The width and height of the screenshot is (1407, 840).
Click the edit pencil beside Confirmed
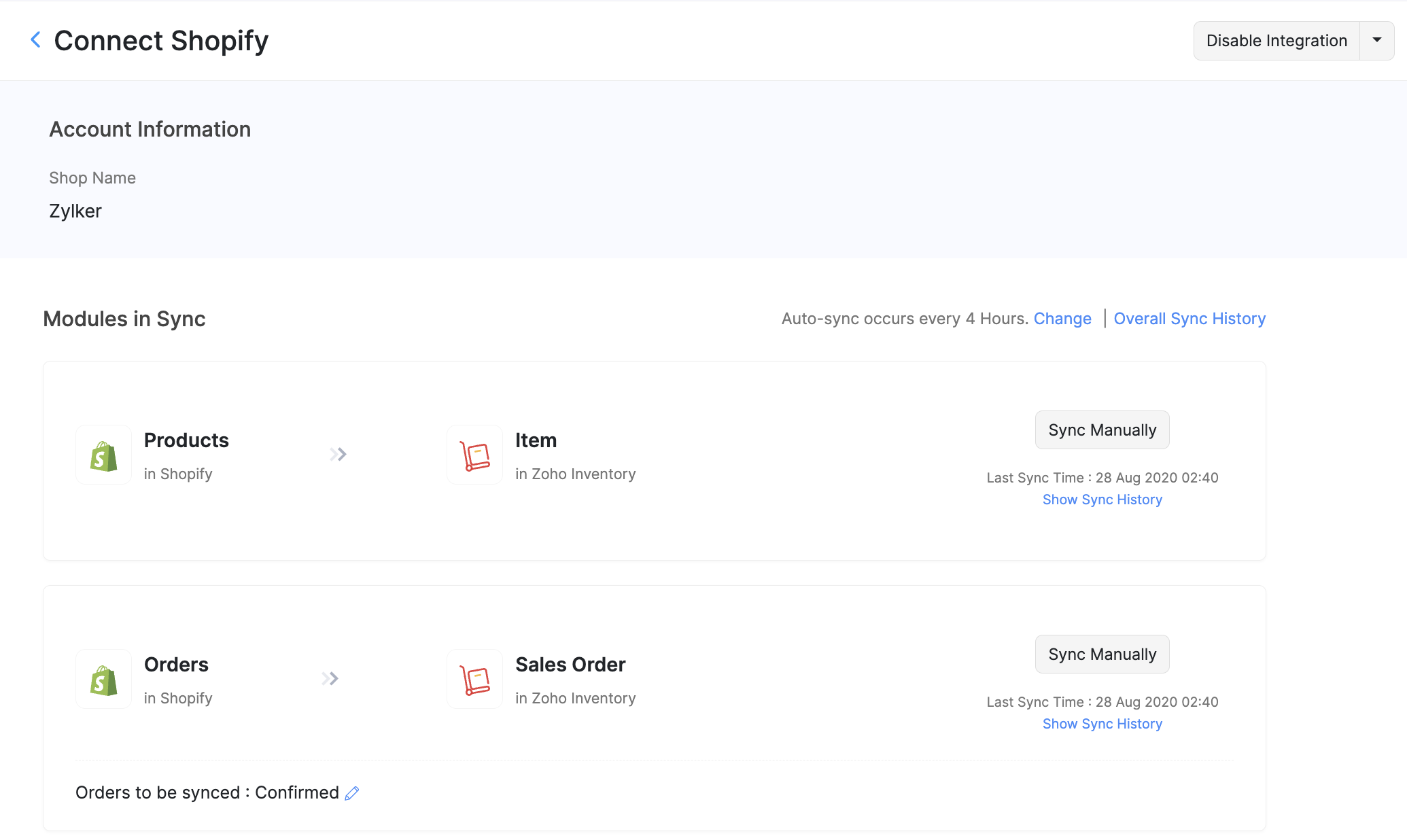click(x=351, y=792)
